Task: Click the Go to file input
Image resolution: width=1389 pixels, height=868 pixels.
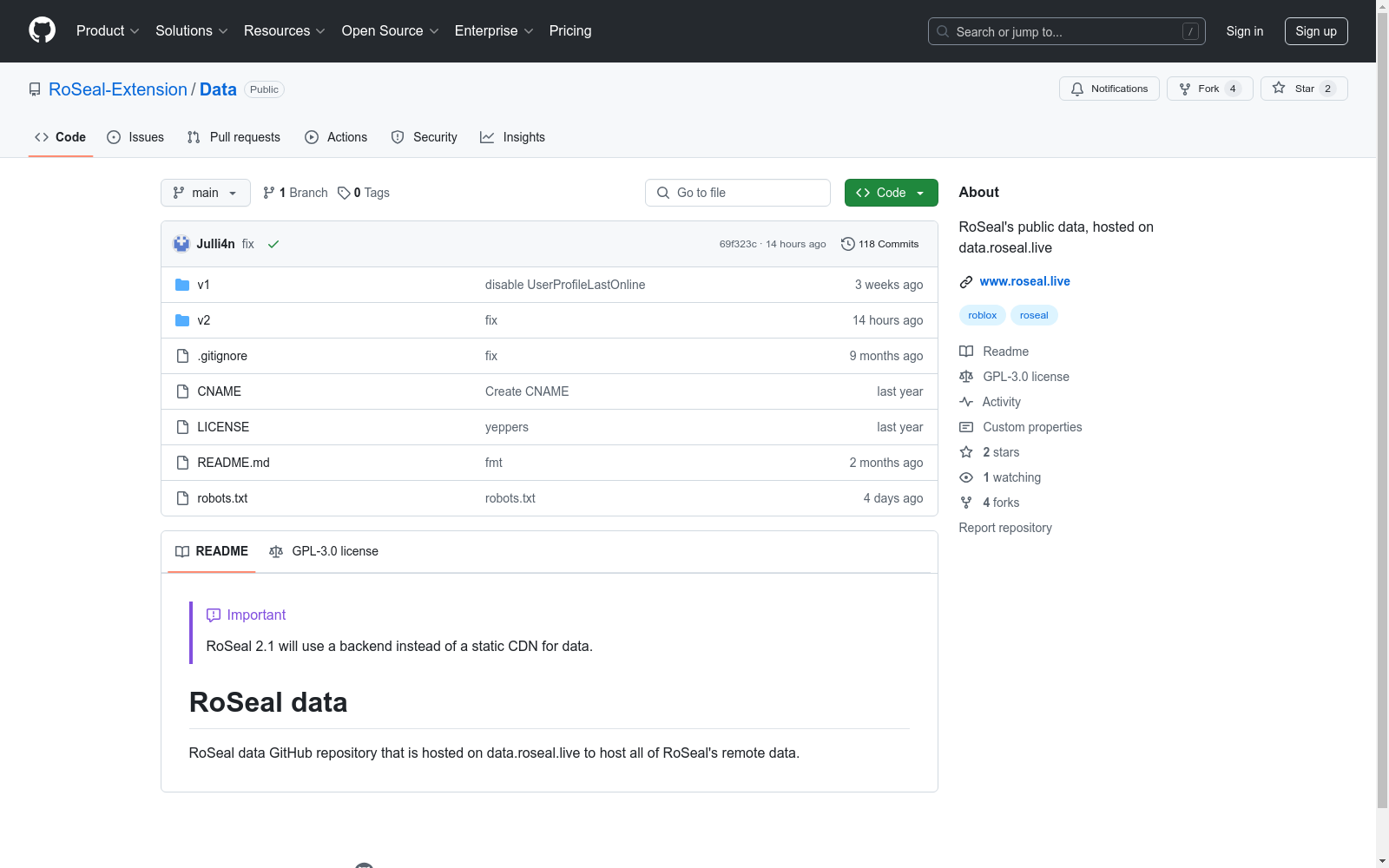Action: pyautogui.click(x=738, y=193)
